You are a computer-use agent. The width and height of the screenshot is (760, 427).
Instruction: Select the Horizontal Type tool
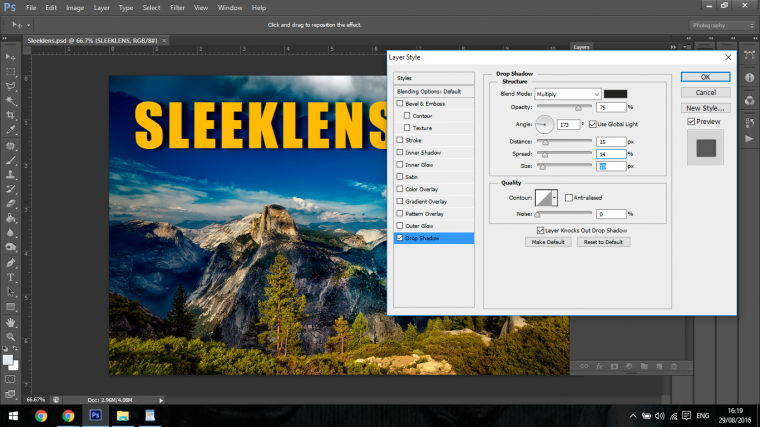10,278
